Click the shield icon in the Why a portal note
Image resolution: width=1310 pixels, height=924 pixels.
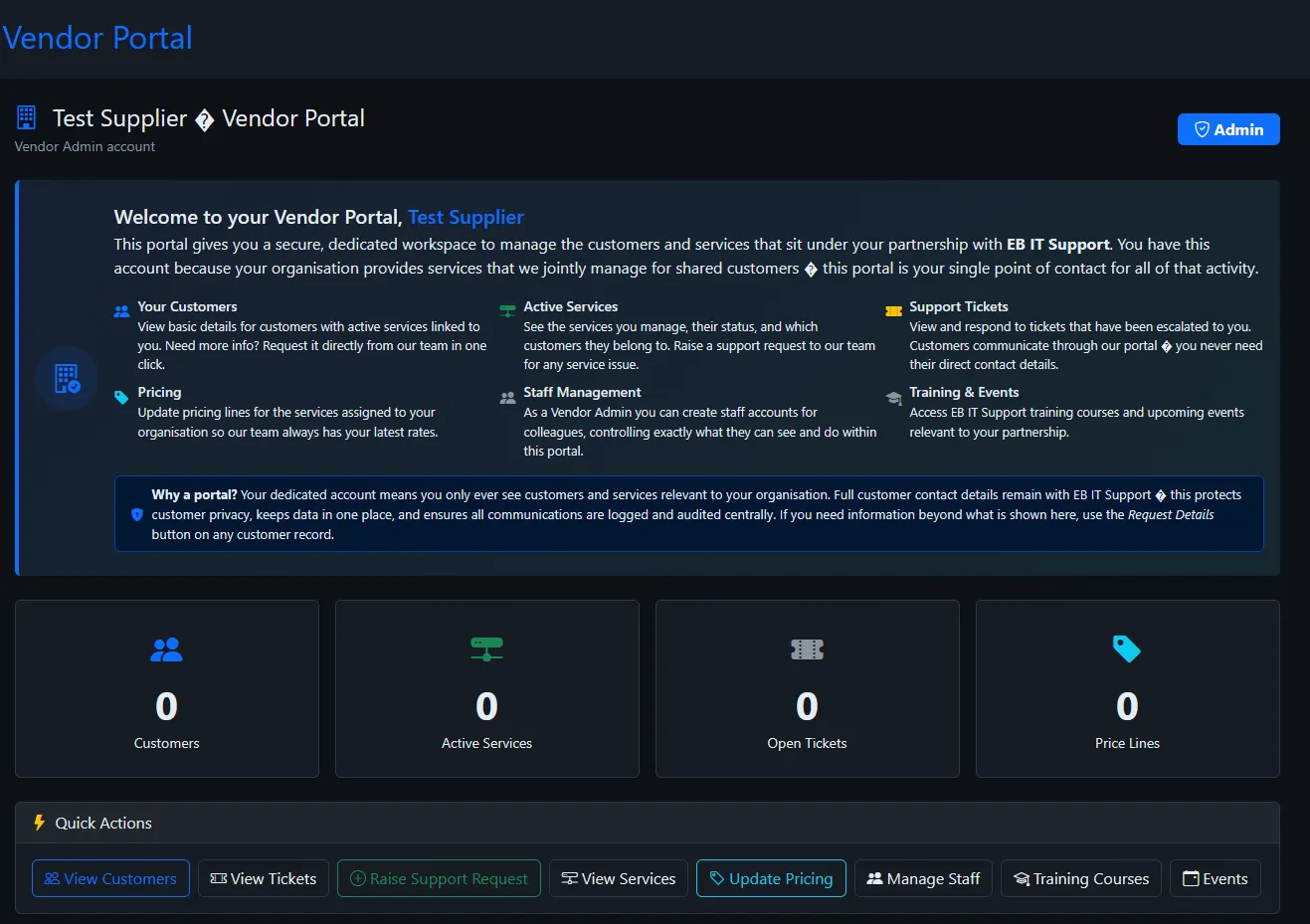[137, 514]
